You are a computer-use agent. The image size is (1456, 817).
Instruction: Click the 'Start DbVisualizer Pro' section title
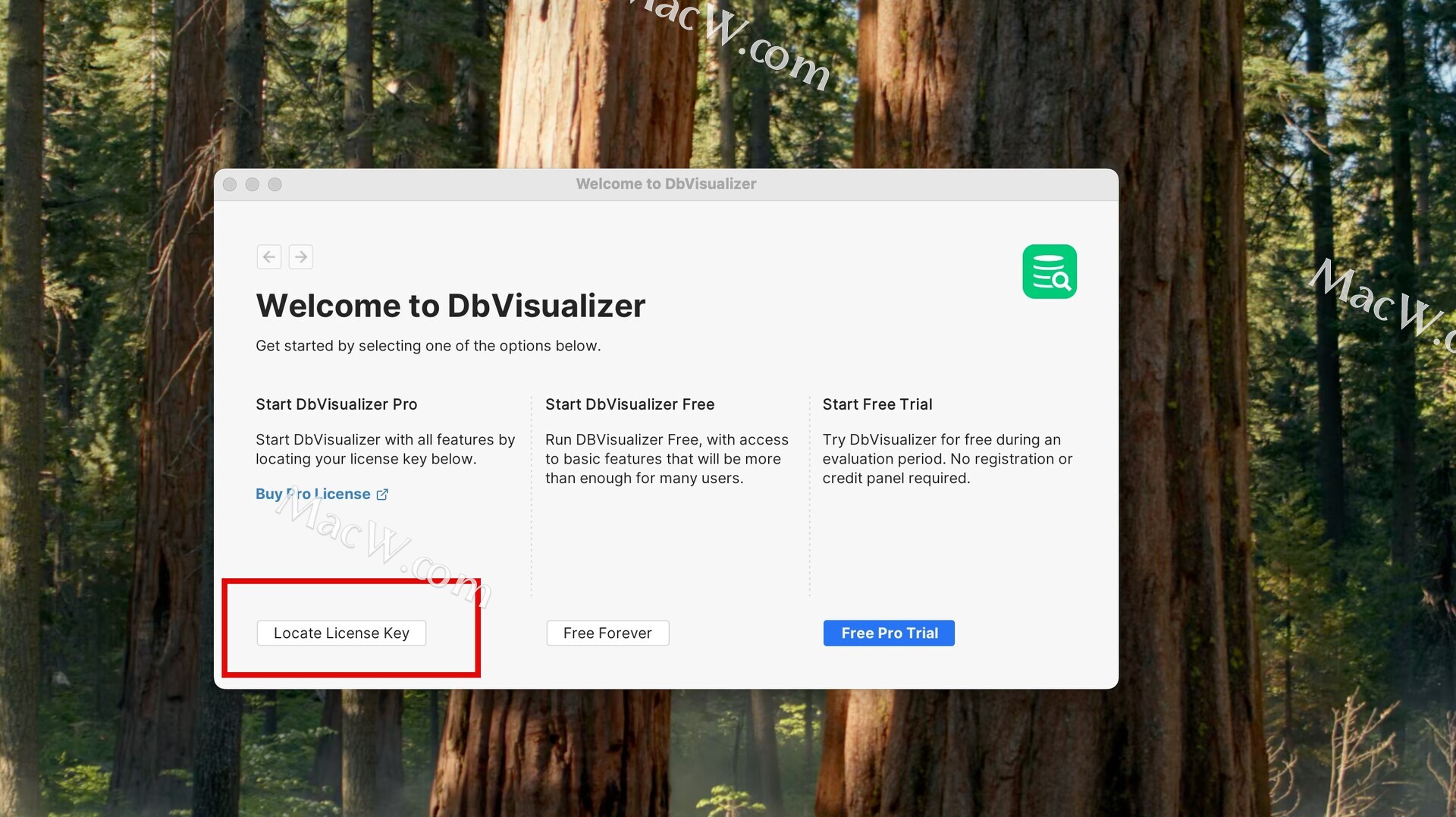[336, 404]
